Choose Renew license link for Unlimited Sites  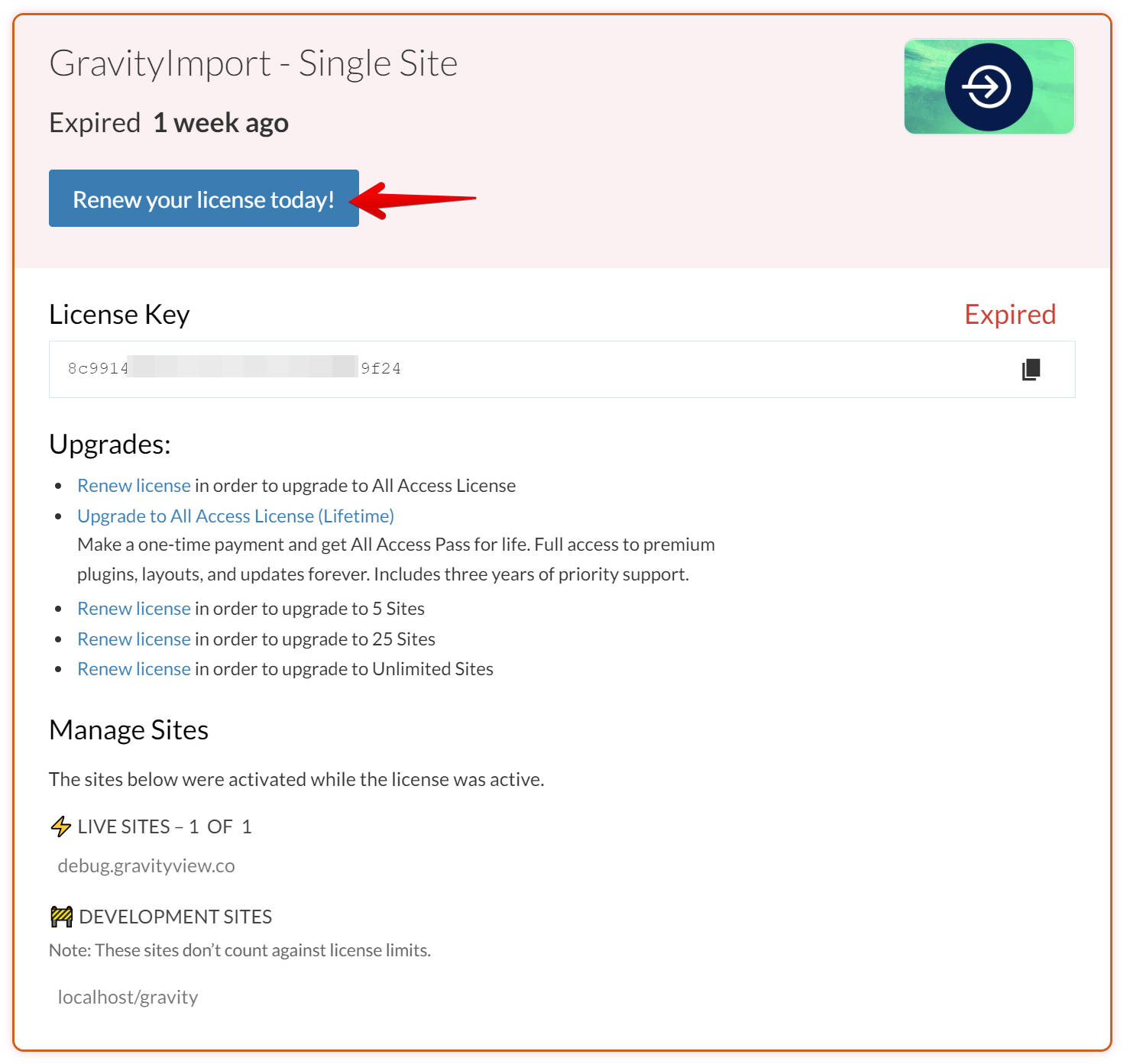(x=134, y=669)
